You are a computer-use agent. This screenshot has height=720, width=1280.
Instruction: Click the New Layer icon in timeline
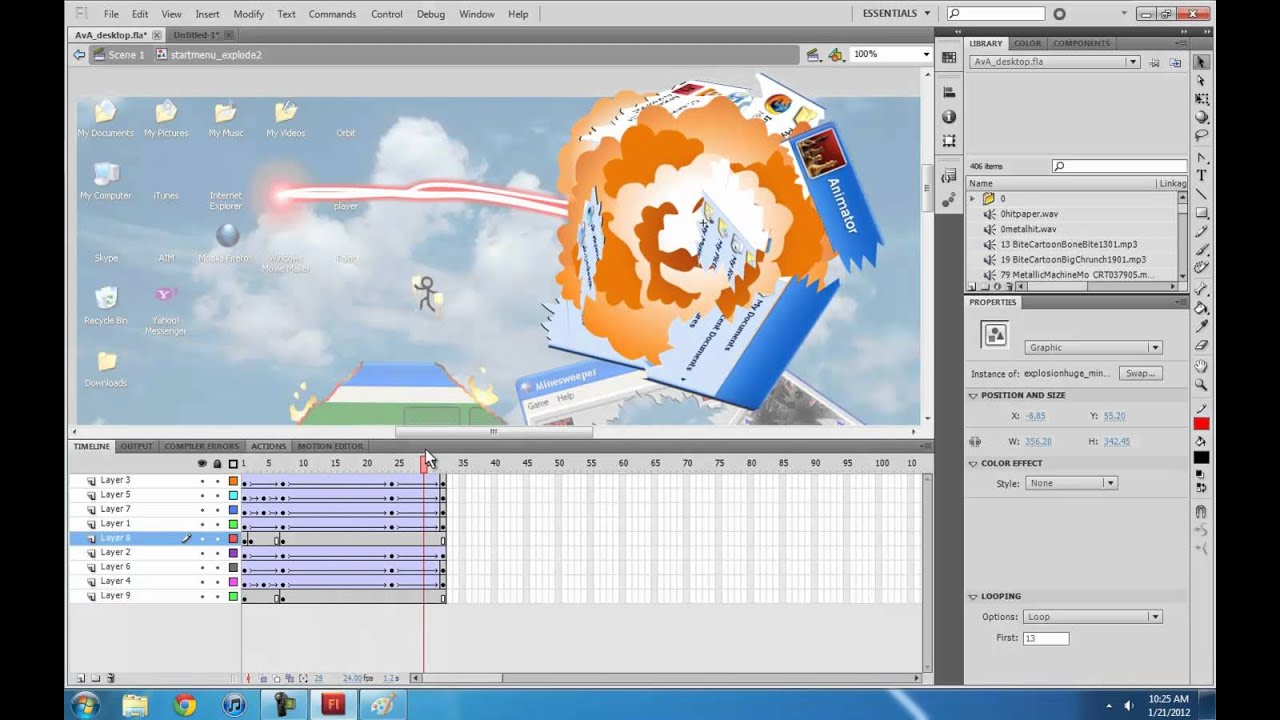[x=81, y=678]
